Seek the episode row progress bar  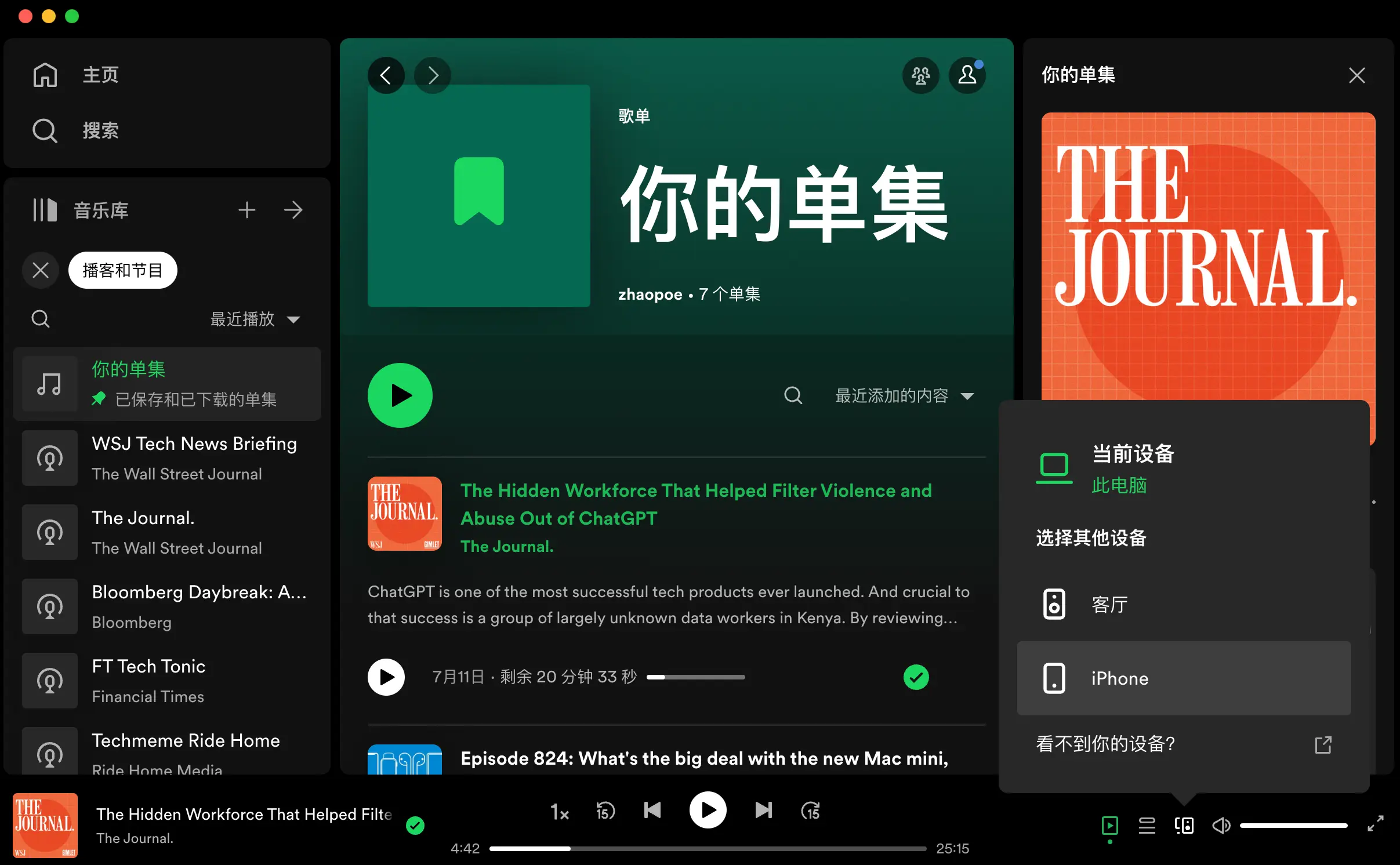tap(696, 677)
